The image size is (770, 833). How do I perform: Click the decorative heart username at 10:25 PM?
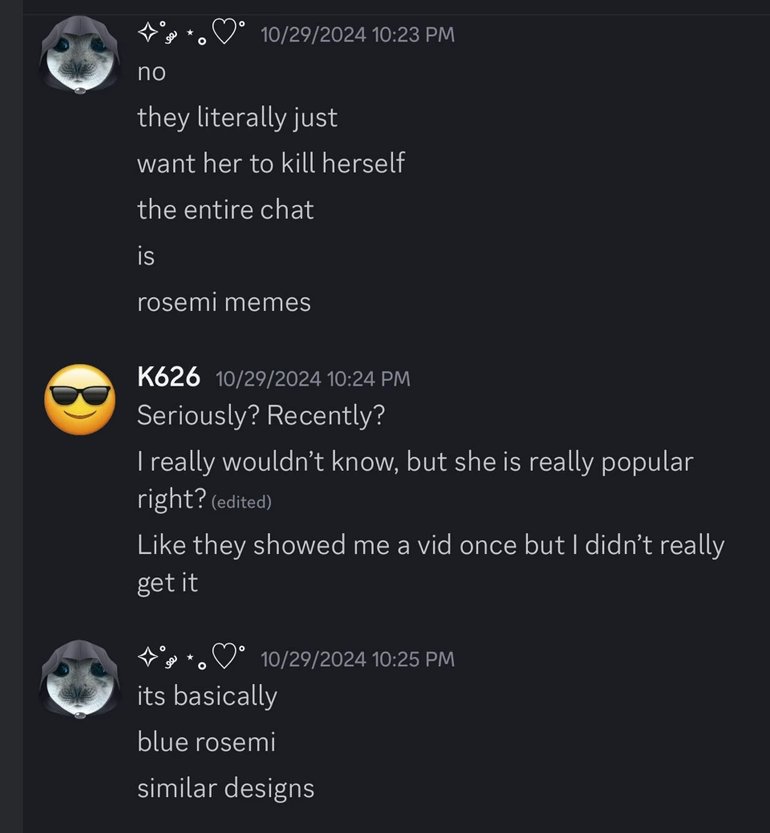192,657
